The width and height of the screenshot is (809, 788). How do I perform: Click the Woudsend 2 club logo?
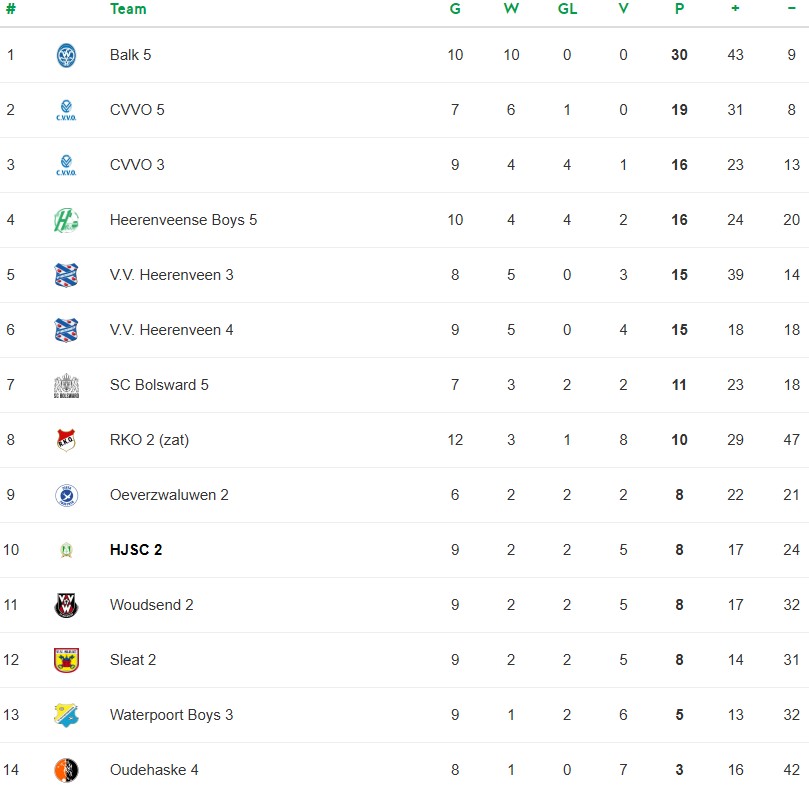[x=66, y=605]
